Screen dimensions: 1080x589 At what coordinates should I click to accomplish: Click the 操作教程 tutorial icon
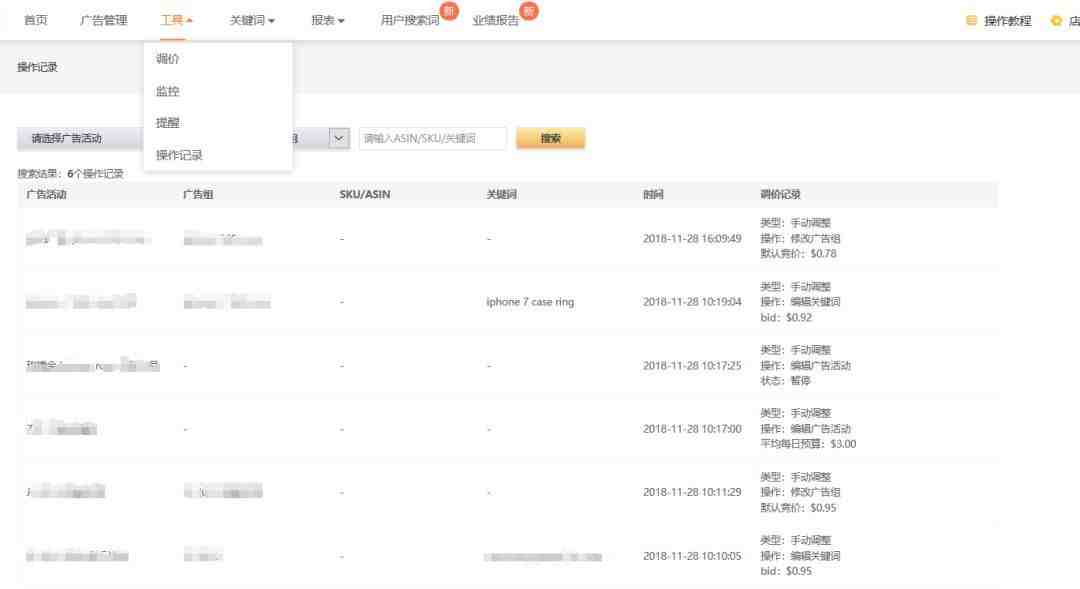(x=971, y=21)
